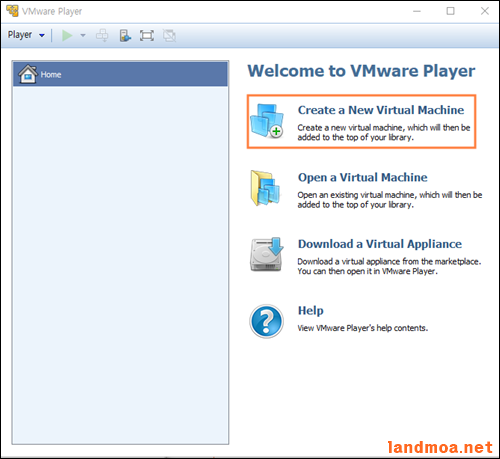Click the Unity mode toolbar icon
The image size is (500, 459).
pos(169,35)
